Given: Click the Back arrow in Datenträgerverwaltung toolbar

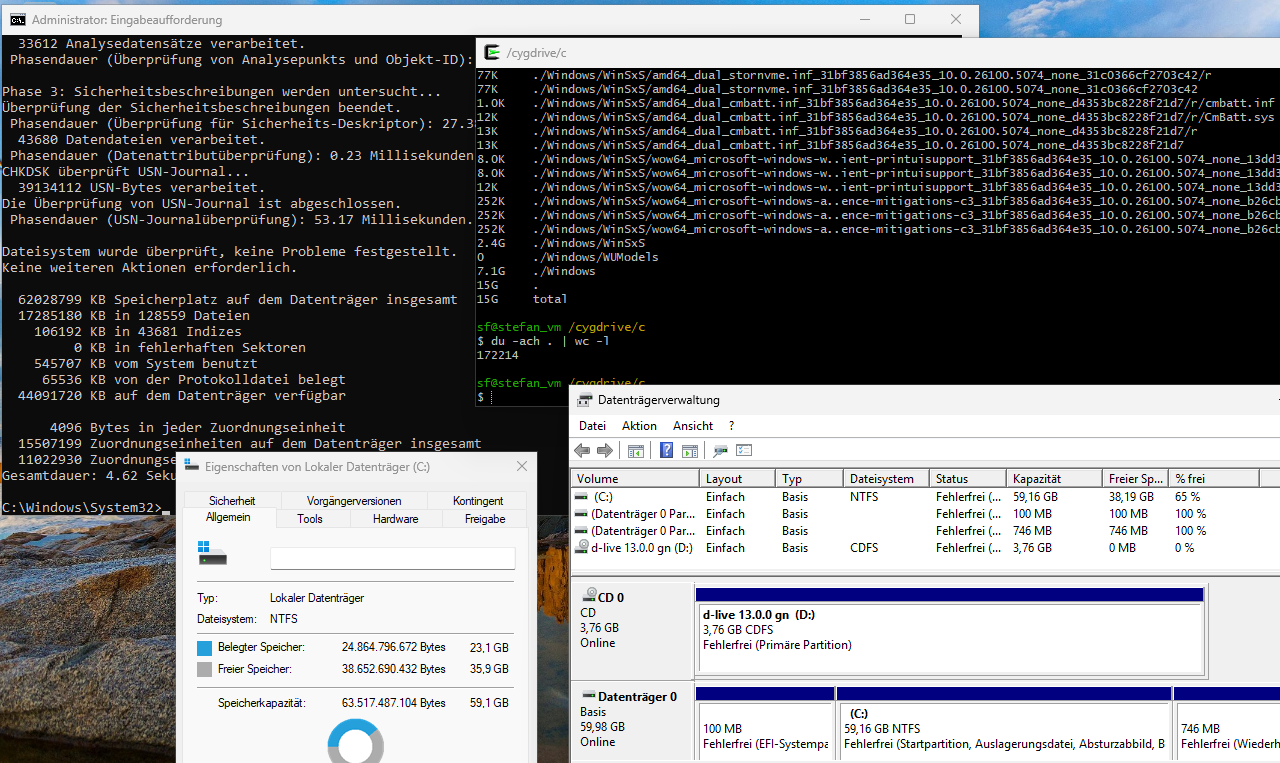Looking at the screenshot, I should point(582,451).
